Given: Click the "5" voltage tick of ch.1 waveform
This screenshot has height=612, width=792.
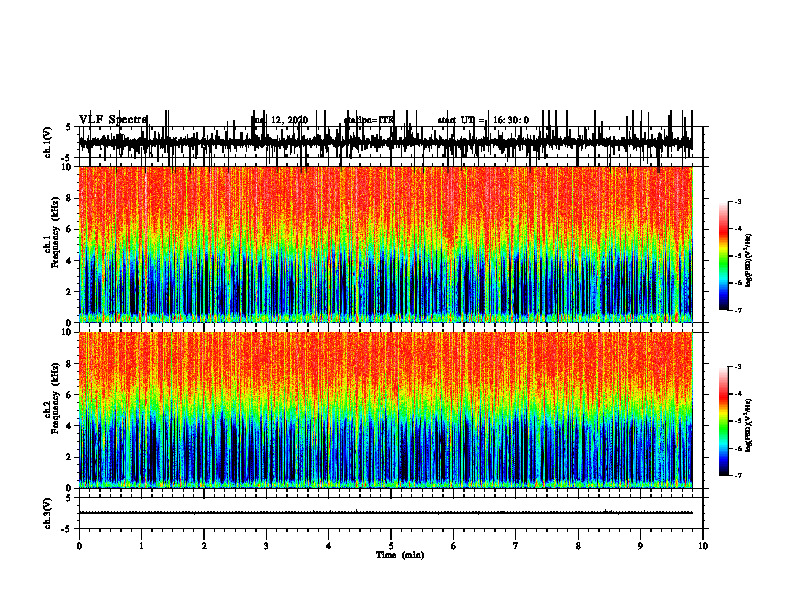Looking at the screenshot, I should tap(68, 127).
